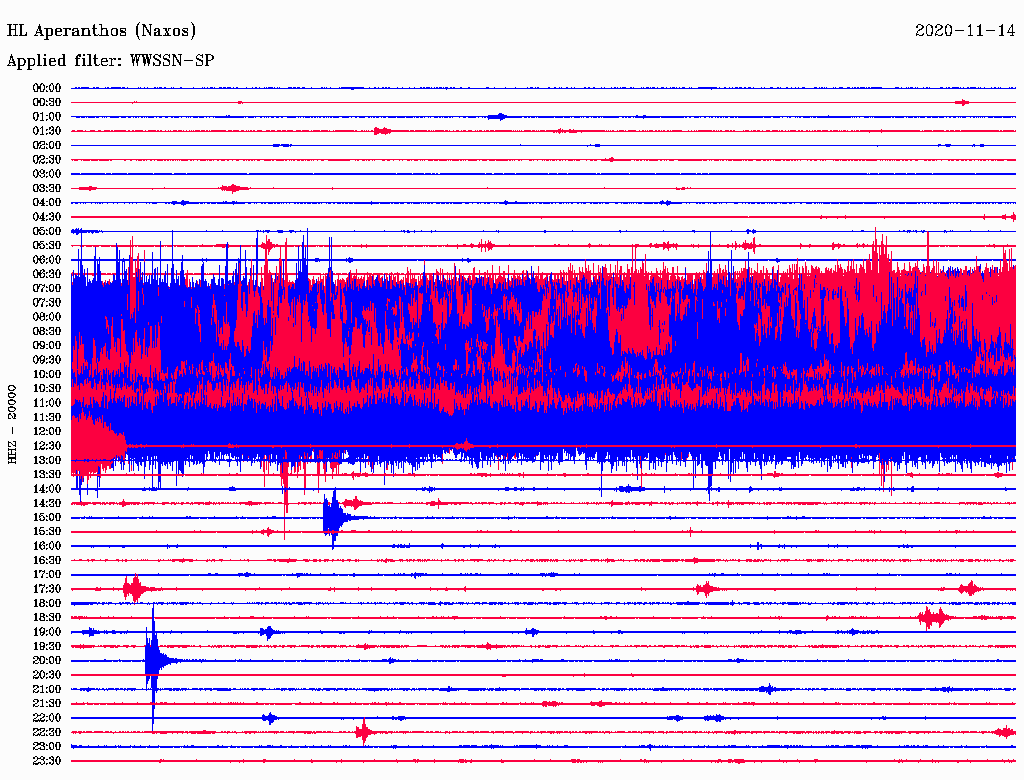
Task: Select the 13:30 time label
Action: point(47,475)
